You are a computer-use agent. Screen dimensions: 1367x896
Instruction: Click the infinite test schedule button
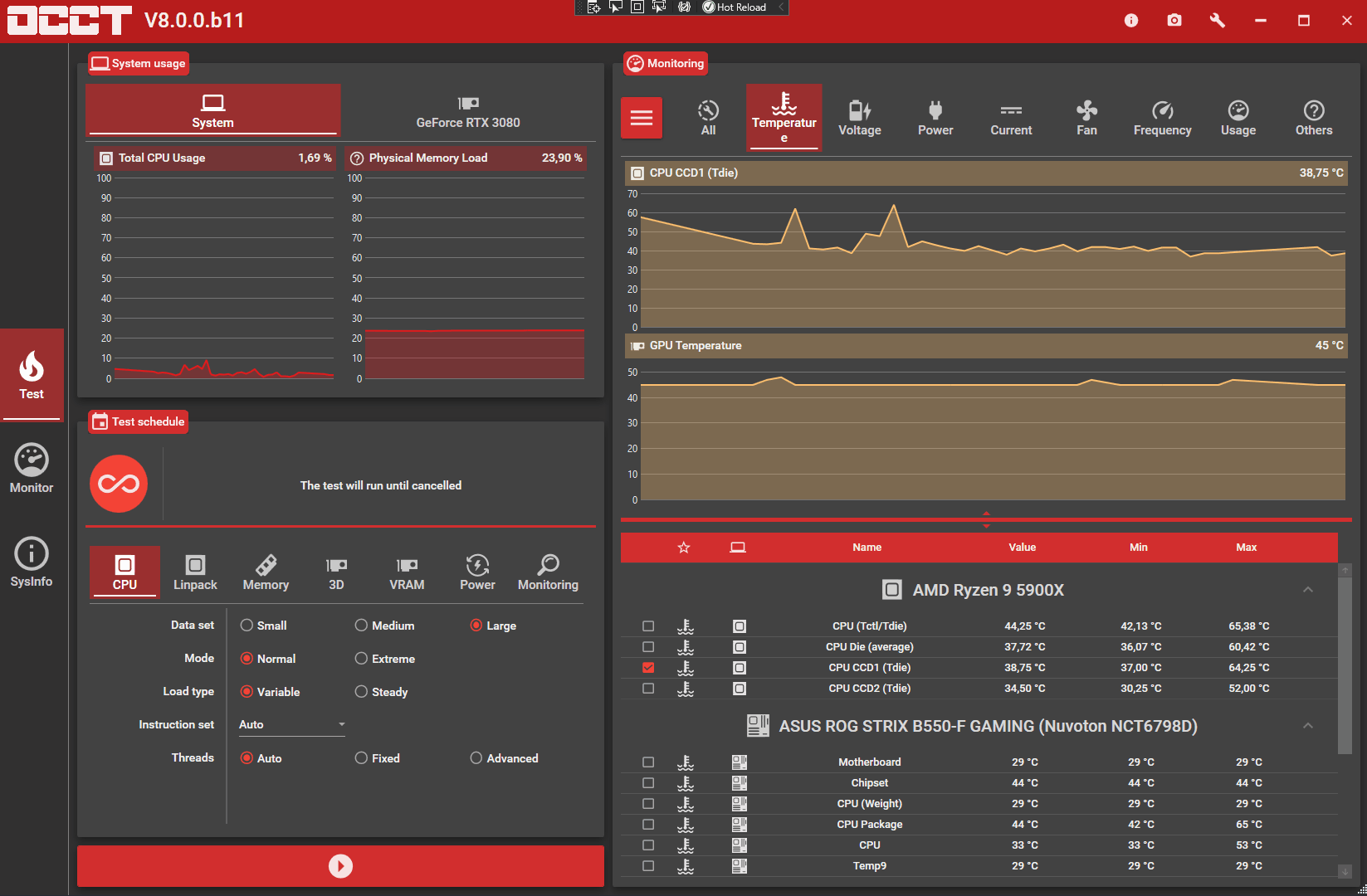(x=119, y=484)
